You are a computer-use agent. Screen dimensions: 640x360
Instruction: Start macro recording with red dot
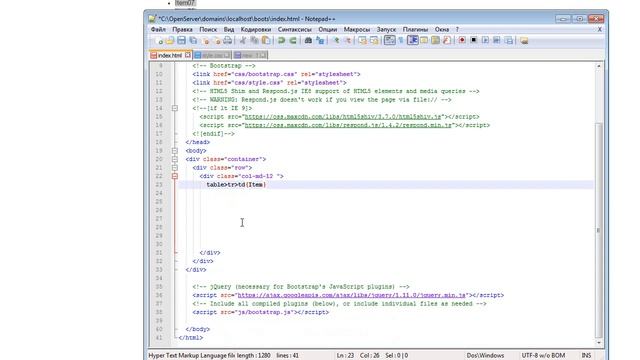462,40
